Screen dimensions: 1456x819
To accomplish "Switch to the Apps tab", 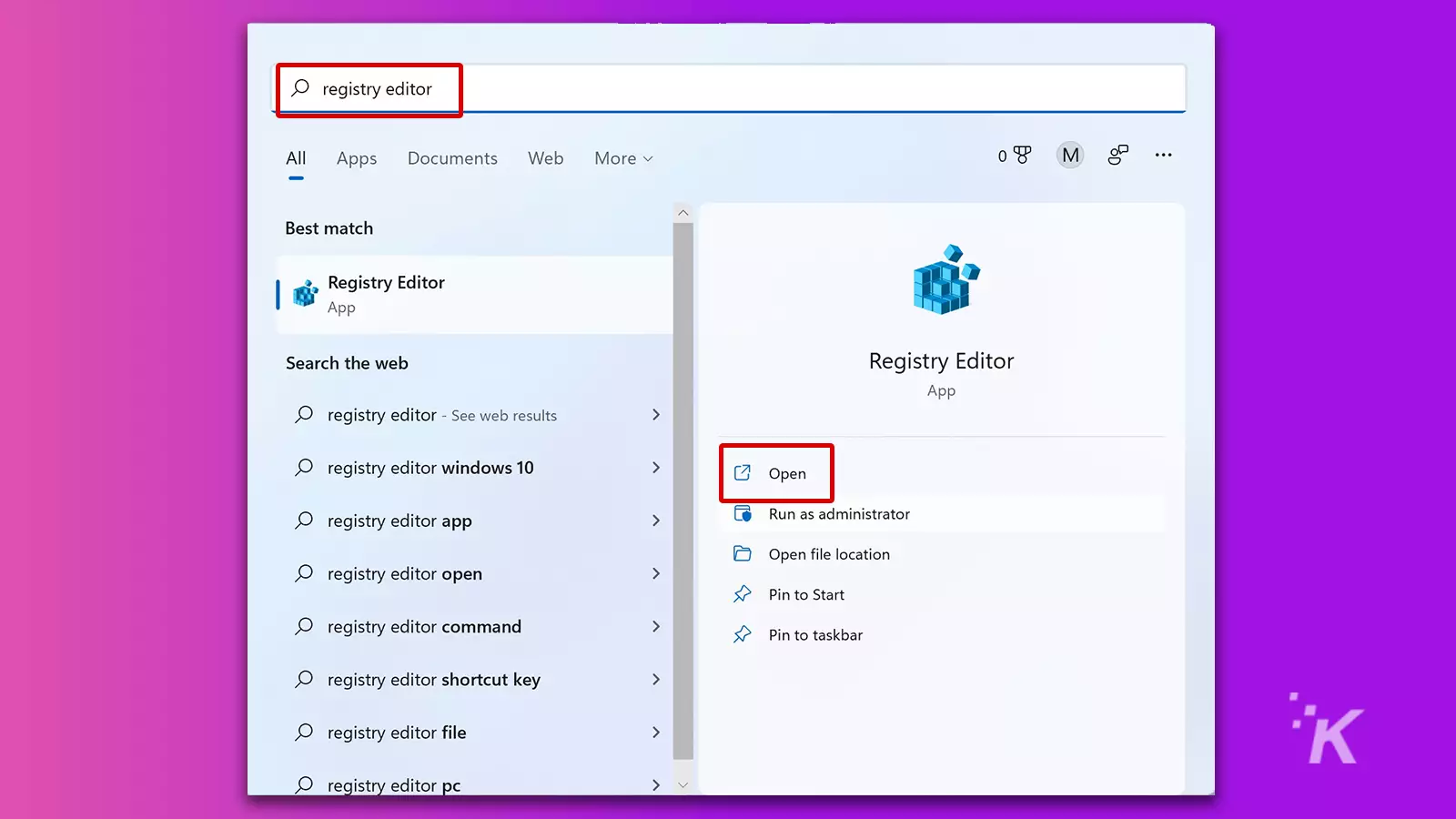I will pyautogui.click(x=357, y=158).
